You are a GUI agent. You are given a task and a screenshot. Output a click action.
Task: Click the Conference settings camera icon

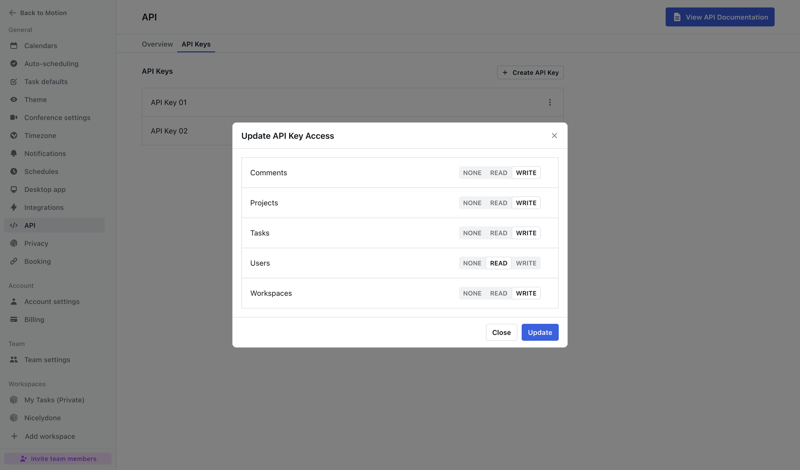(x=14, y=117)
